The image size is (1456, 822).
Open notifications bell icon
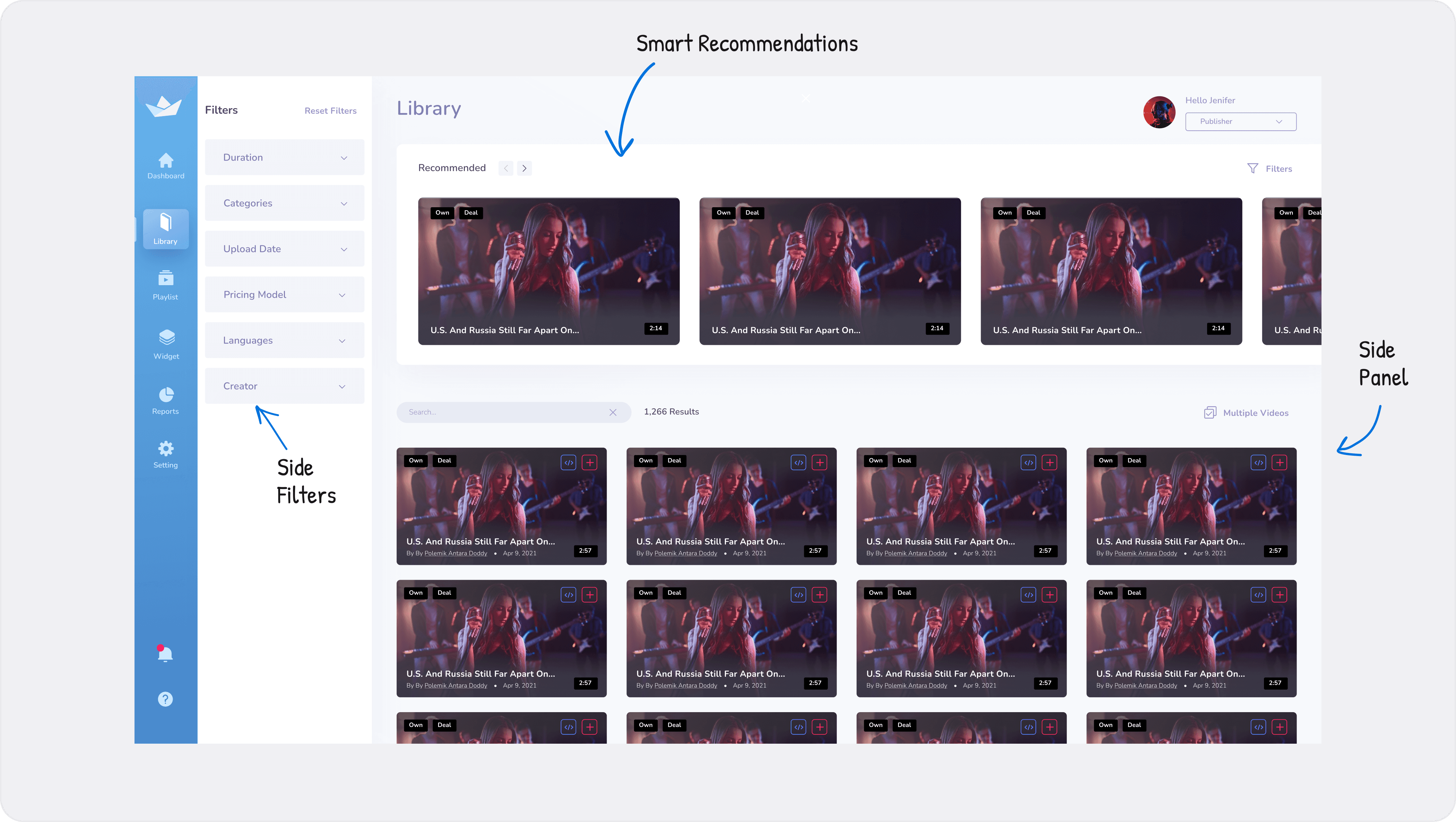pyautogui.click(x=165, y=654)
